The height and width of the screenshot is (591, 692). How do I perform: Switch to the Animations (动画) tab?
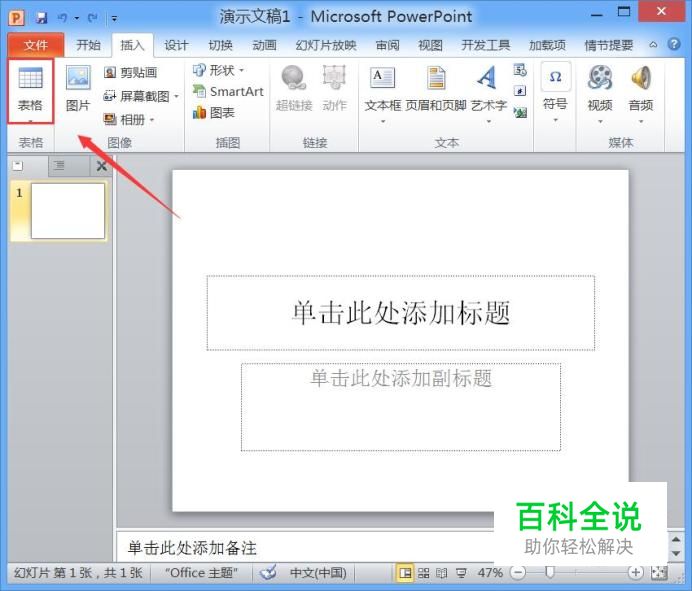point(264,45)
